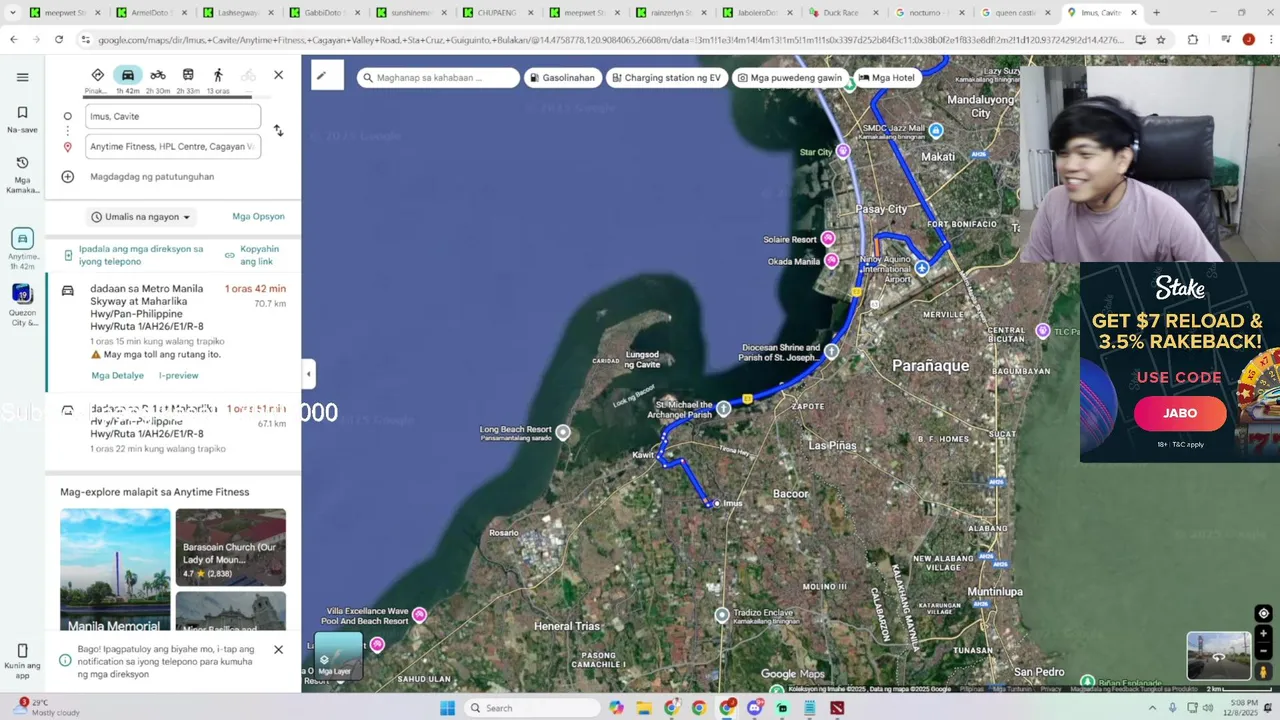
Task: Open the Na-save saved places panel
Action: click(22, 119)
